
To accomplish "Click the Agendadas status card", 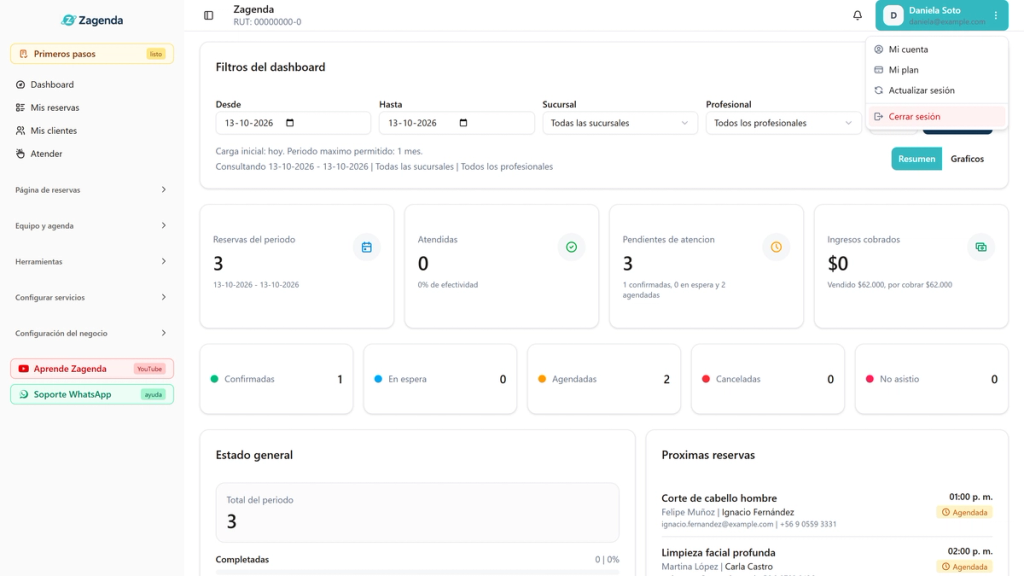I will pos(604,379).
